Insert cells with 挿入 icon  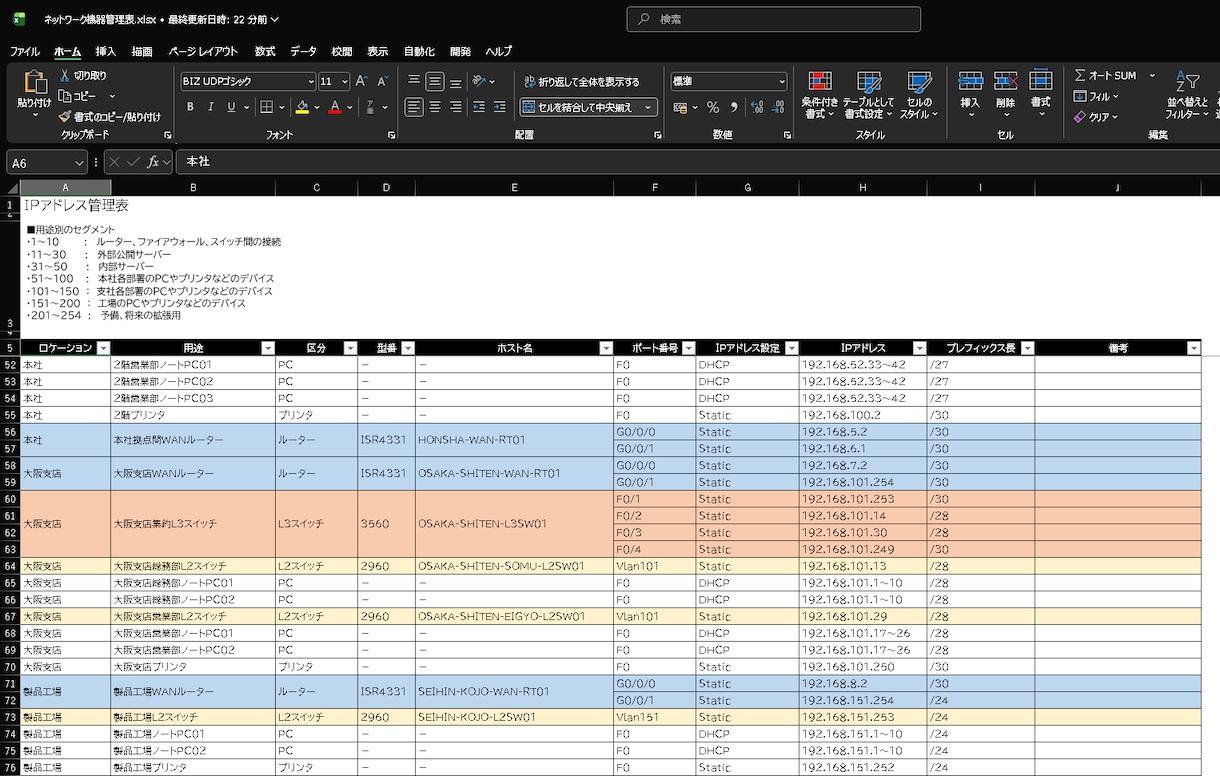click(x=970, y=82)
